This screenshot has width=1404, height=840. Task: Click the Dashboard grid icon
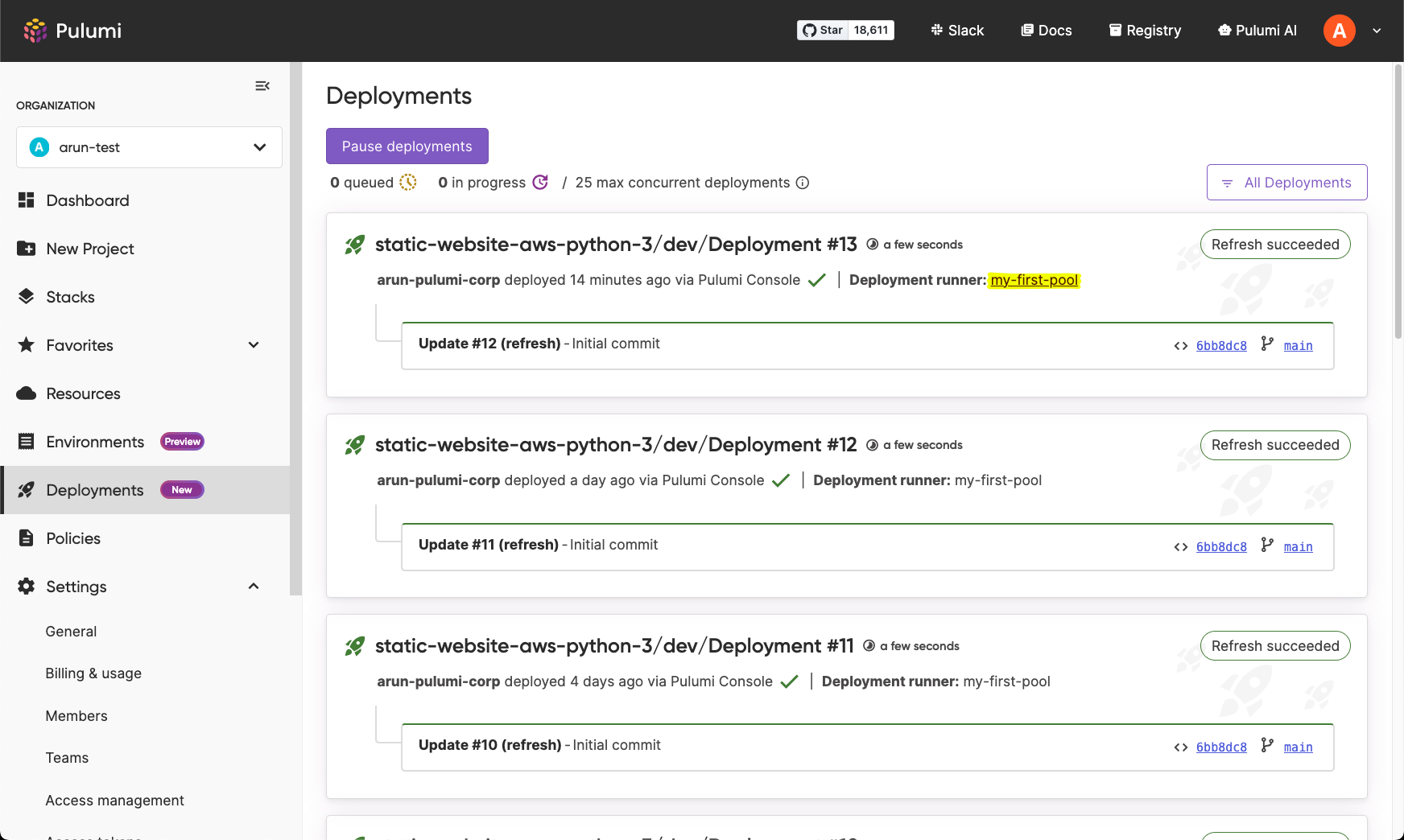[x=26, y=200]
